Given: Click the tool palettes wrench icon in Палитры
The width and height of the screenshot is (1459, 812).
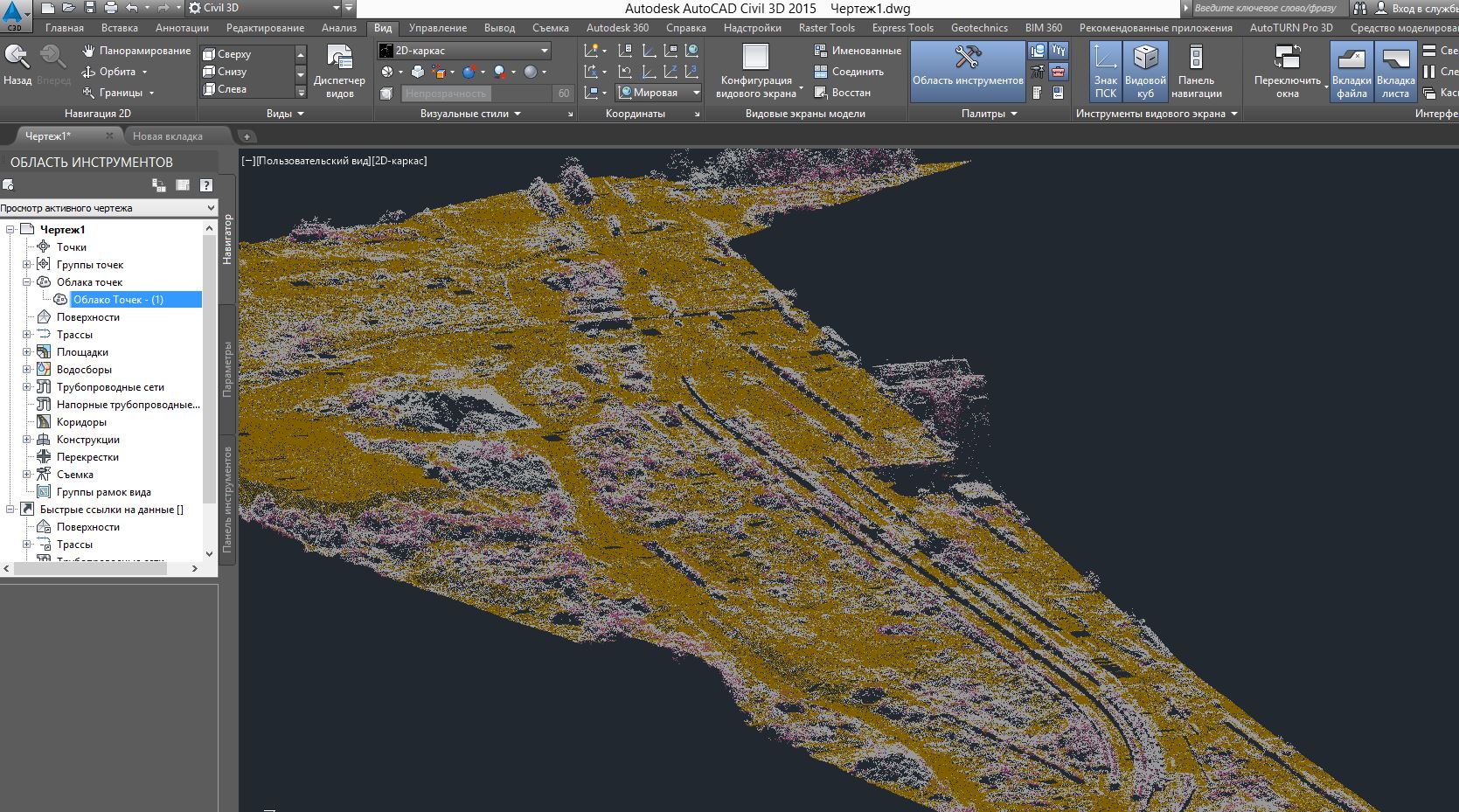Looking at the screenshot, I should pyautogui.click(x=1059, y=51).
